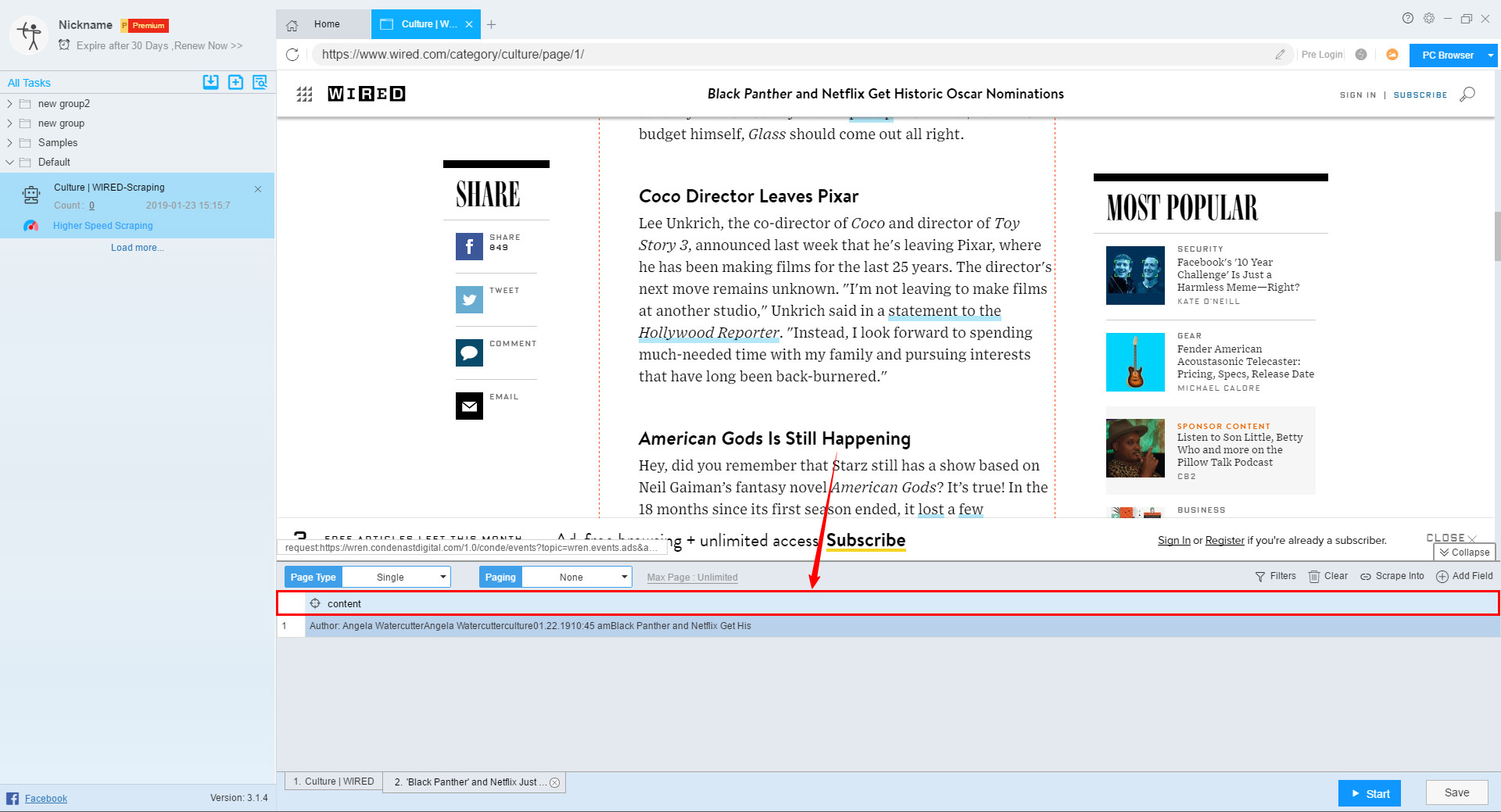1501x812 pixels.
Task: Reload the page with refresh icon
Action: point(292,55)
